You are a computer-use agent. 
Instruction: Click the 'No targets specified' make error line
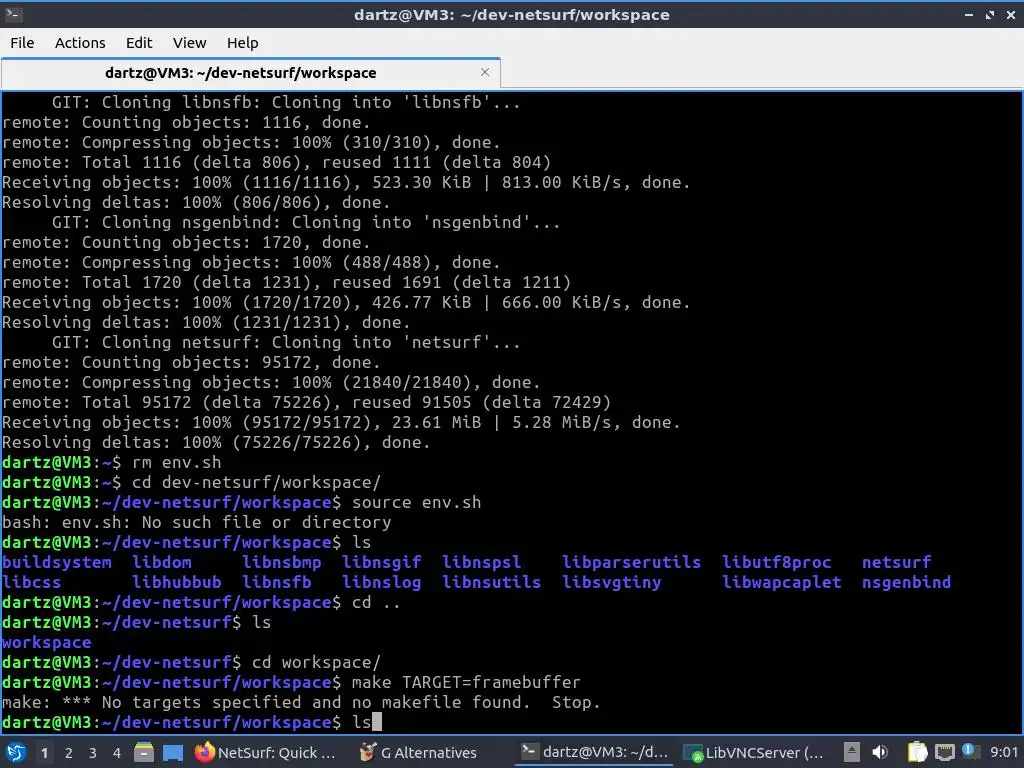tap(301, 703)
